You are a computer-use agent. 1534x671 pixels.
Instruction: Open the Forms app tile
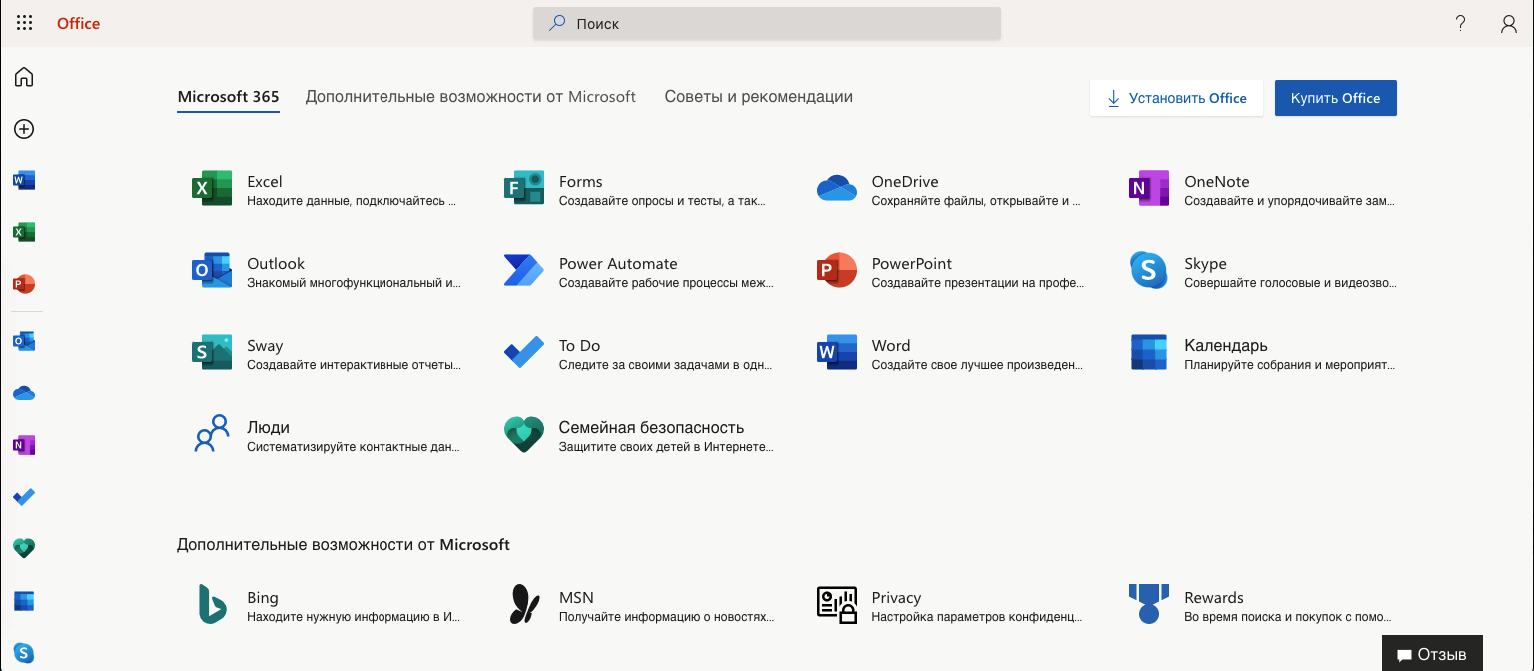point(637,189)
